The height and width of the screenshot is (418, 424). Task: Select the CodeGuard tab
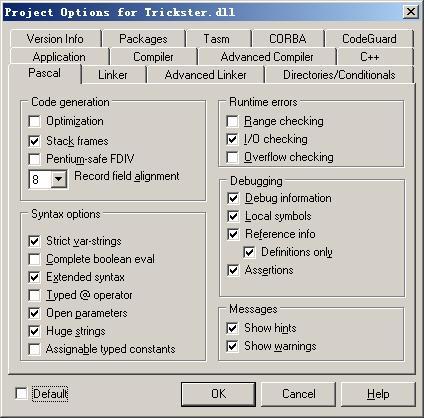tap(369, 39)
